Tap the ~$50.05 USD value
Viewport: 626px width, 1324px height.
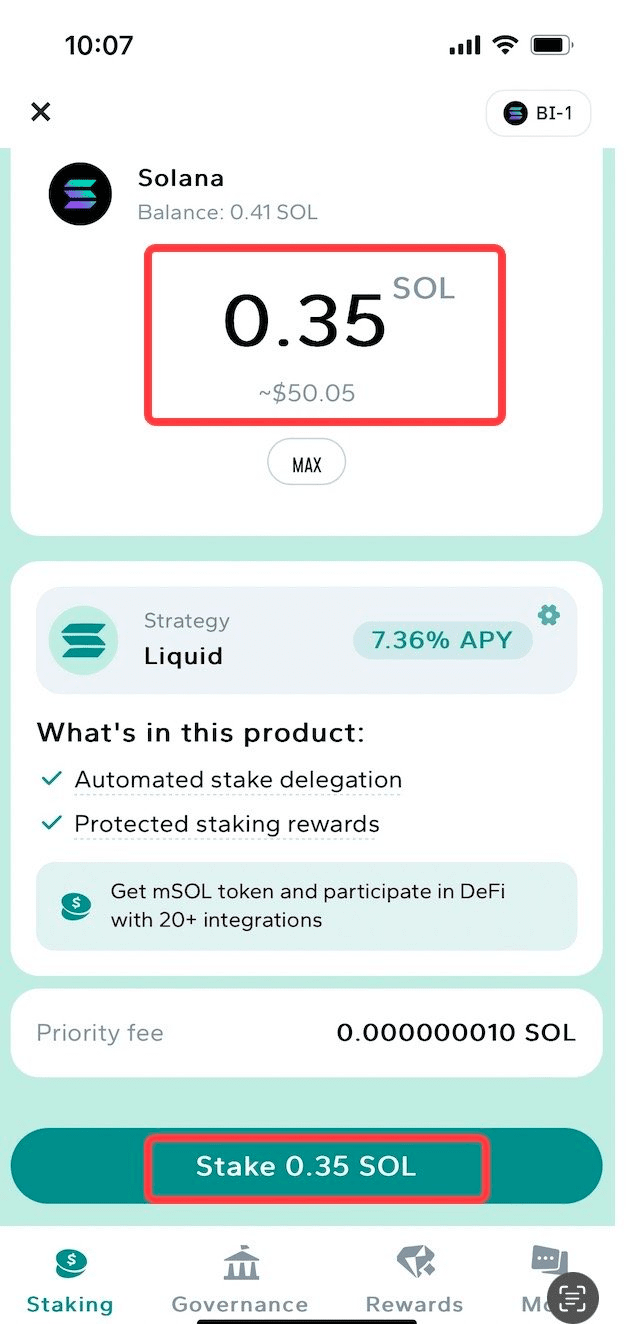(307, 393)
